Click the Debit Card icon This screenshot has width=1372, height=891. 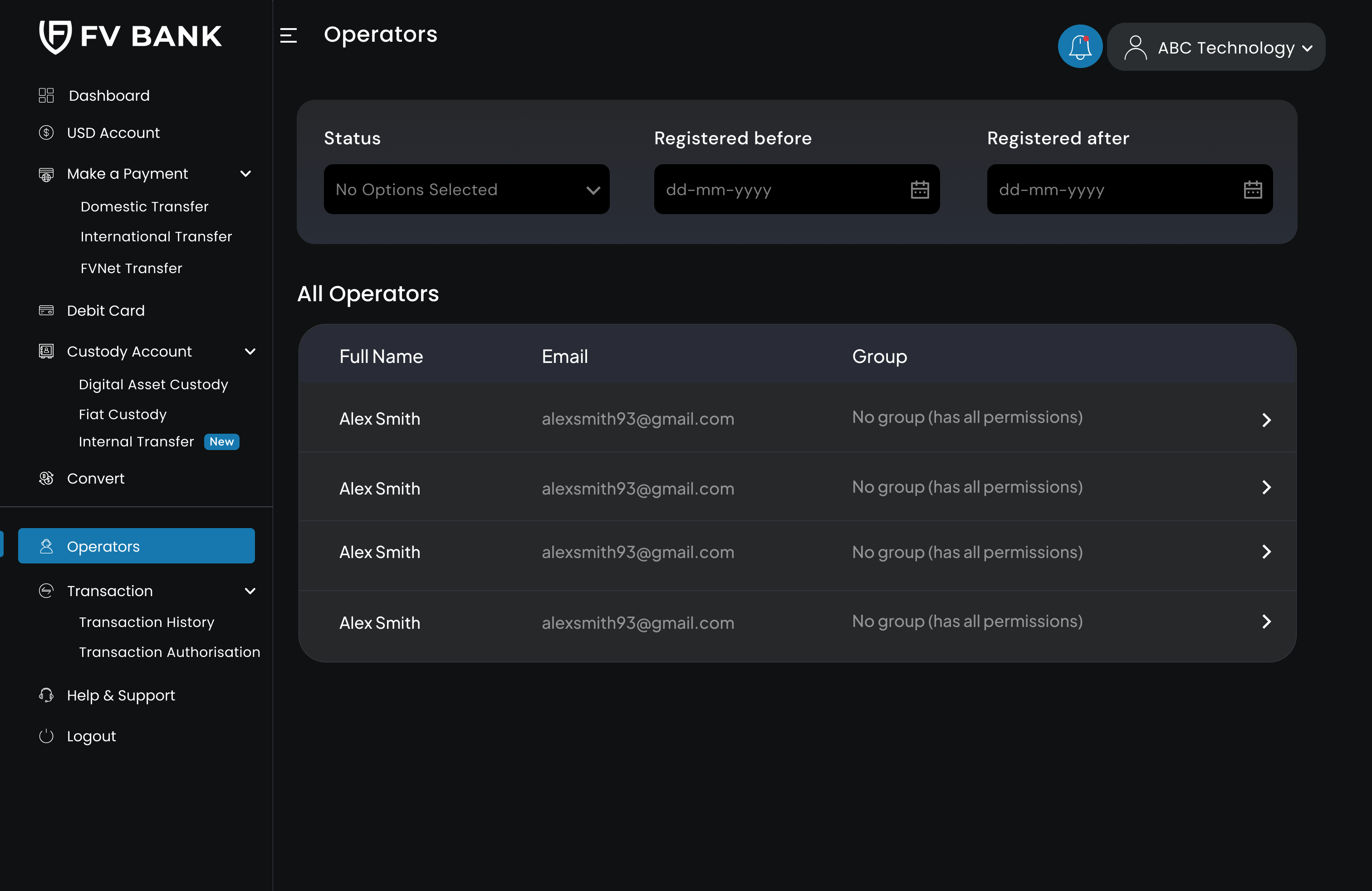coord(46,311)
